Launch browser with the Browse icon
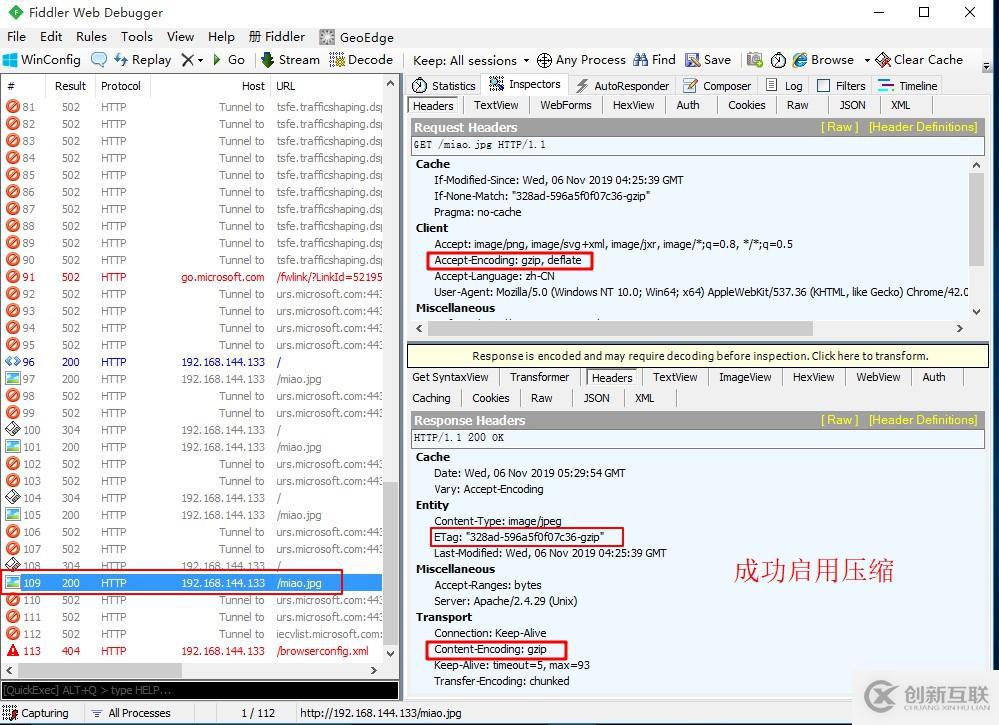The height and width of the screenshot is (725, 999). [x=822, y=59]
